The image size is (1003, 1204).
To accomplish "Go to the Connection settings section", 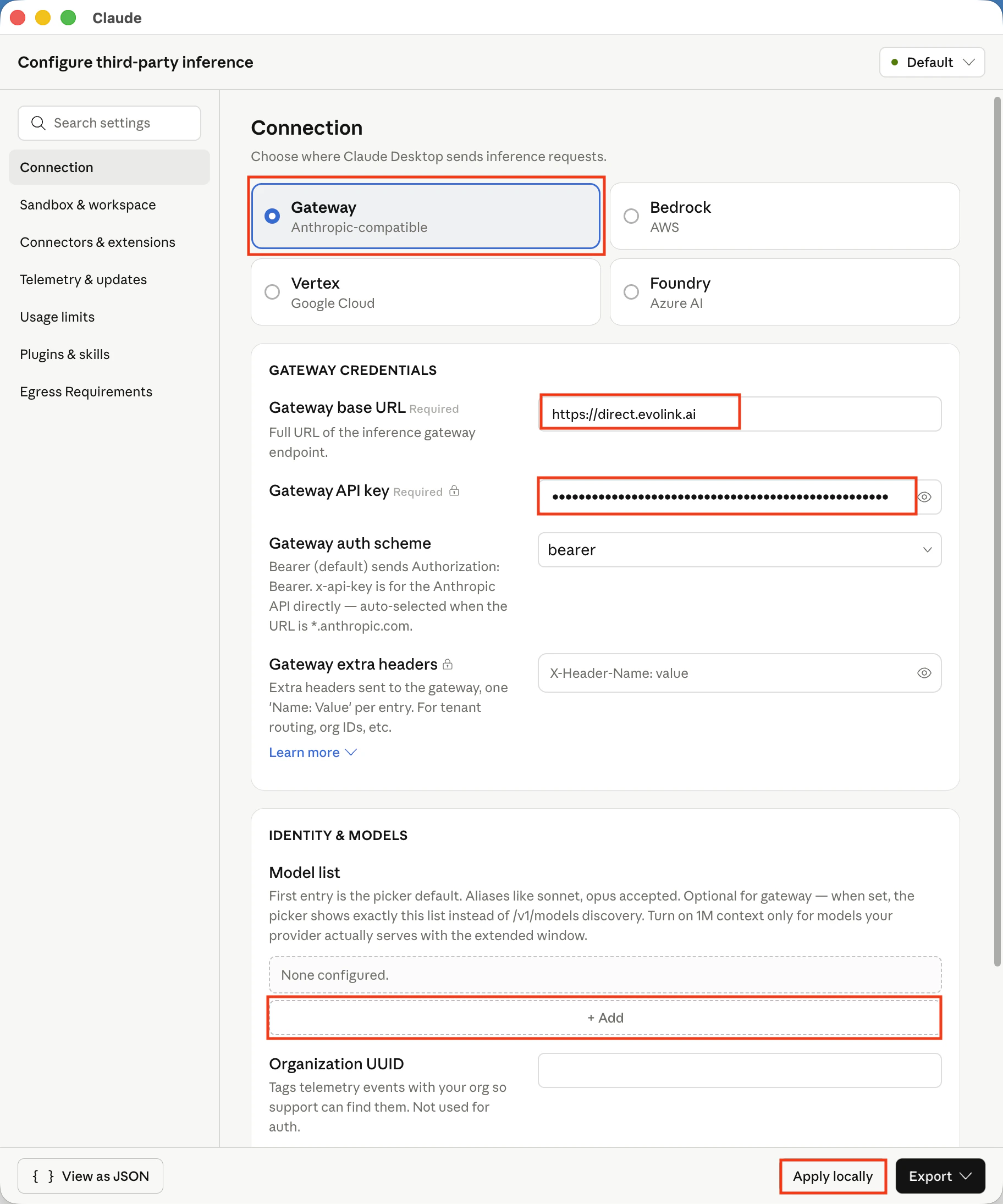I will [109, 168].
